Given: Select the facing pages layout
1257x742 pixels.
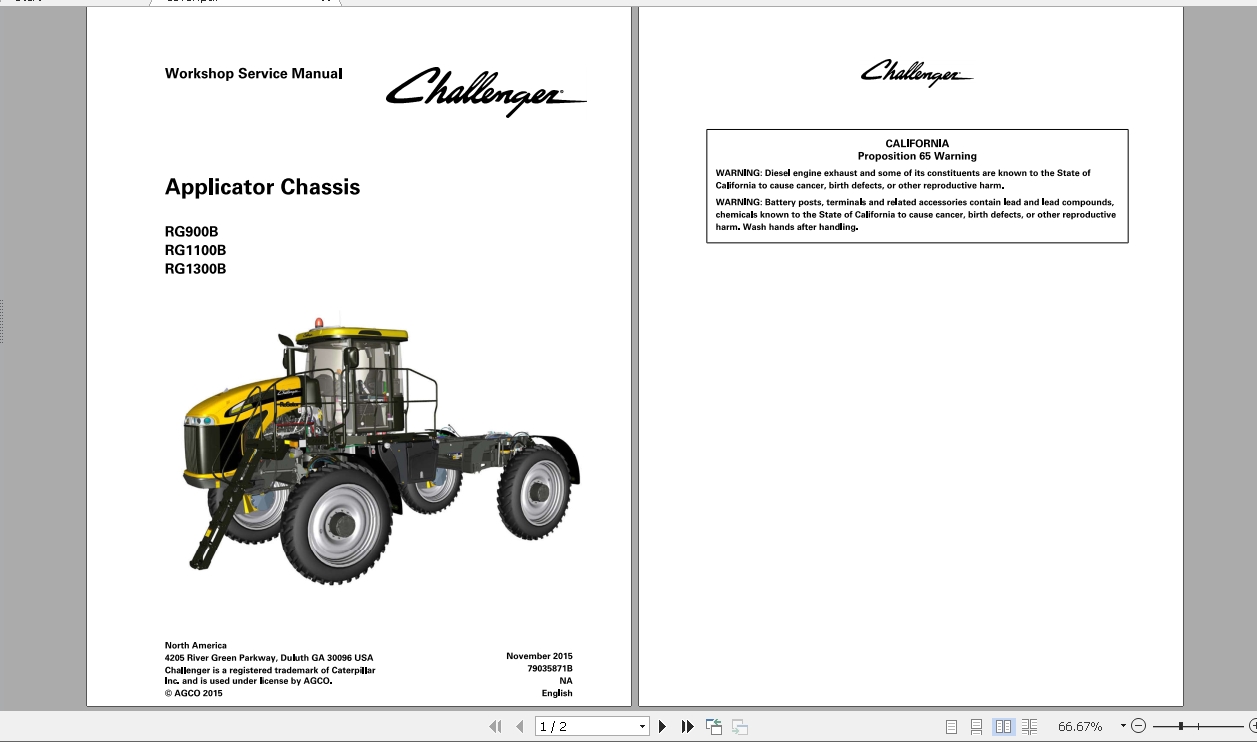Looking at the screenshot, I should pos(1003,727).
